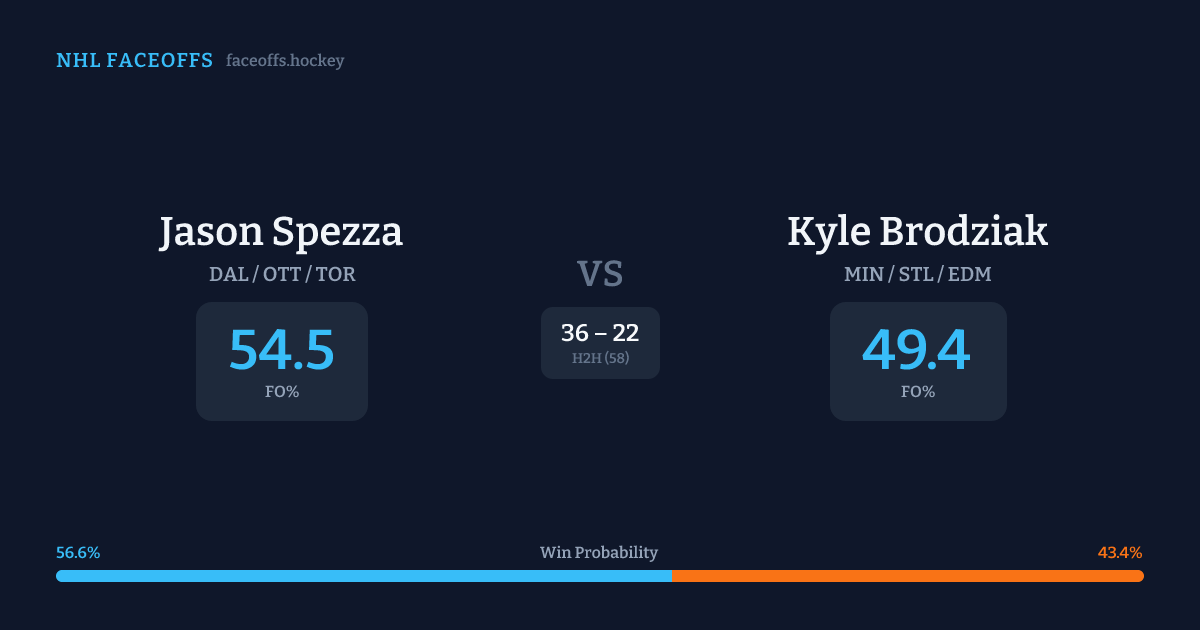Click the NHL FACEOFFS header title

(134, 61)
